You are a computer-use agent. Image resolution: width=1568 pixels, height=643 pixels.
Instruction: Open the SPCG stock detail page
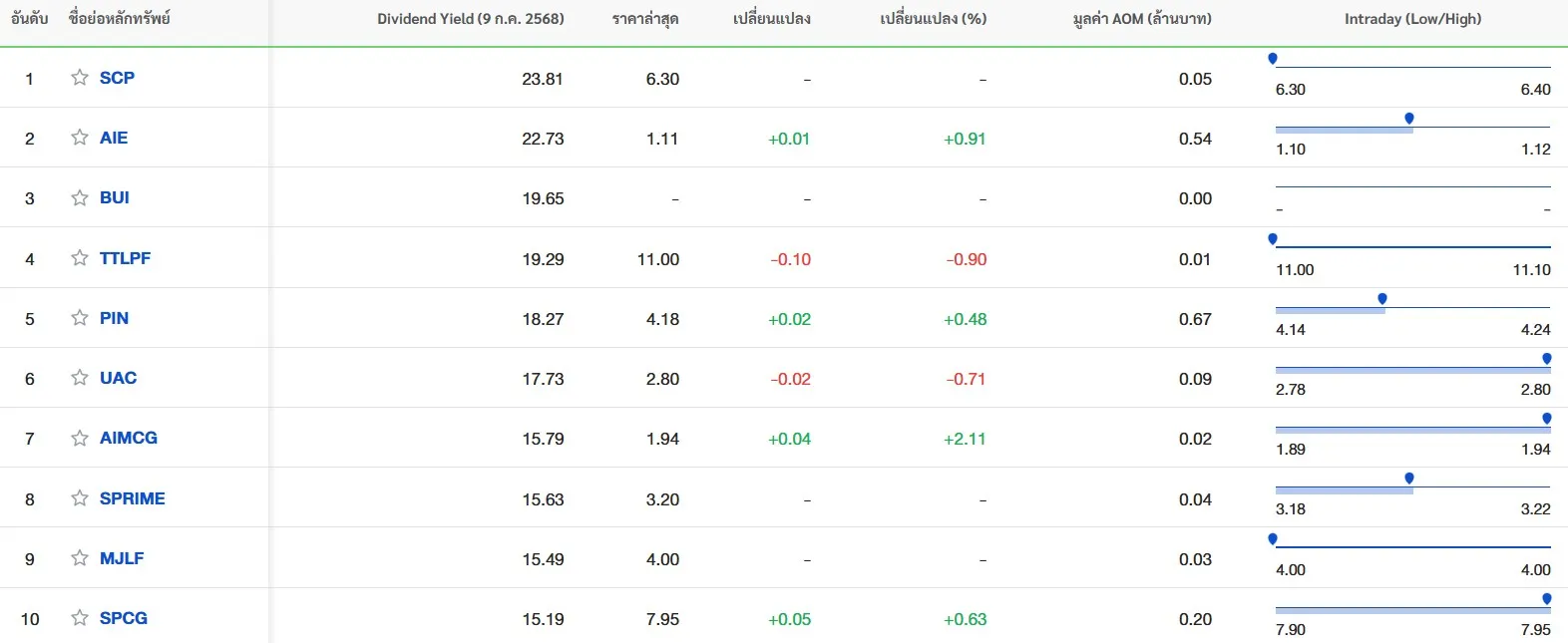coord(122,618)
